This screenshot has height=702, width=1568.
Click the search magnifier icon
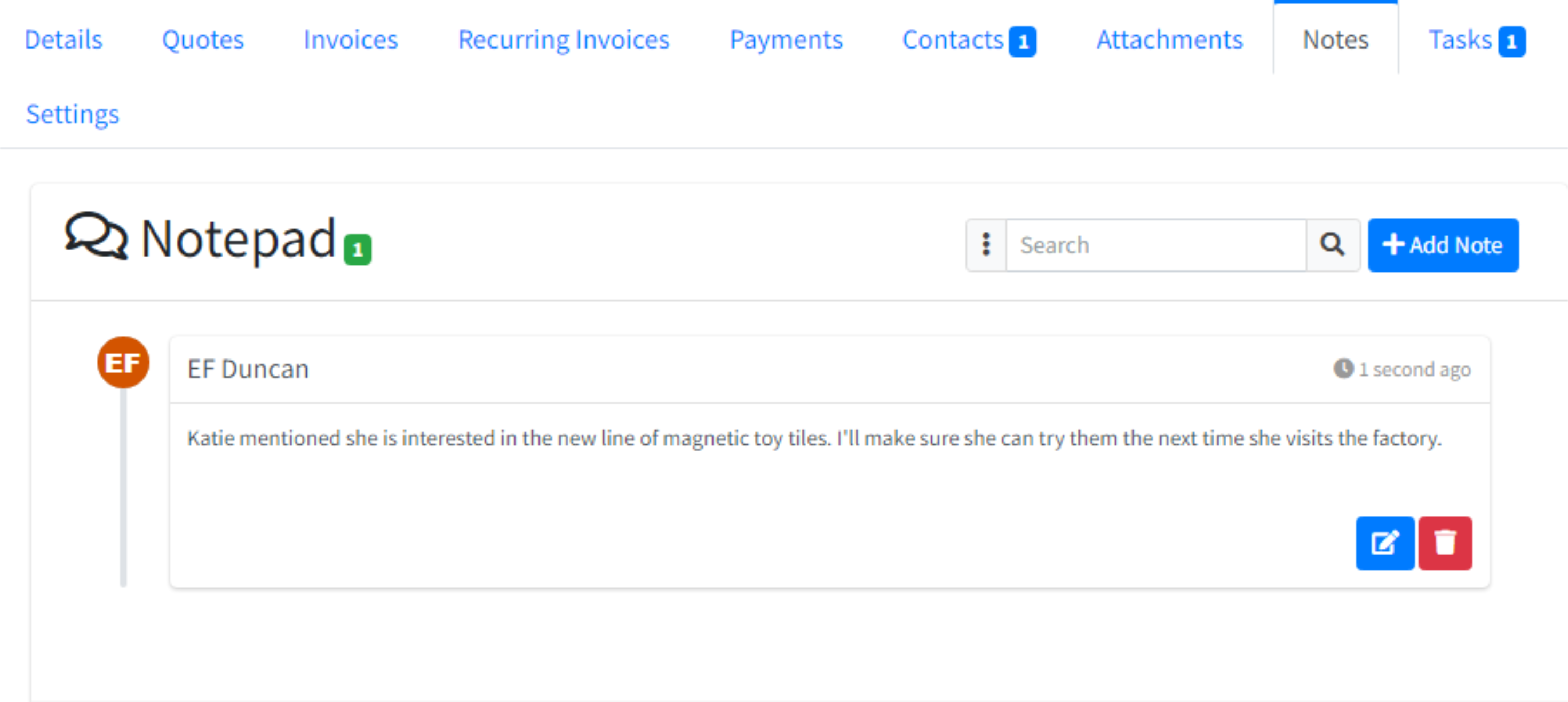tap(1332, 244)
